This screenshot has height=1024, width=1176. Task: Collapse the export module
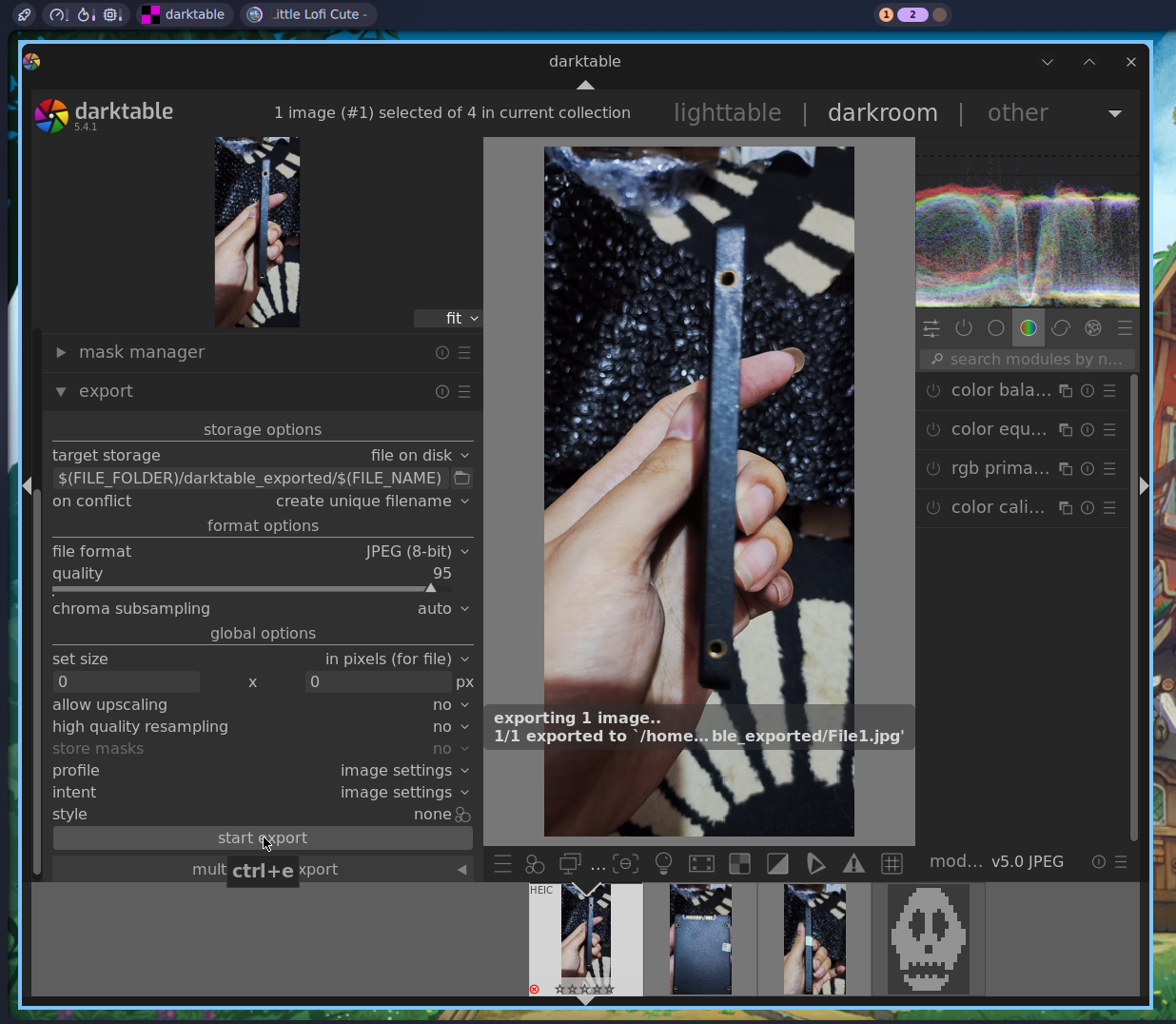pos(61,392)
